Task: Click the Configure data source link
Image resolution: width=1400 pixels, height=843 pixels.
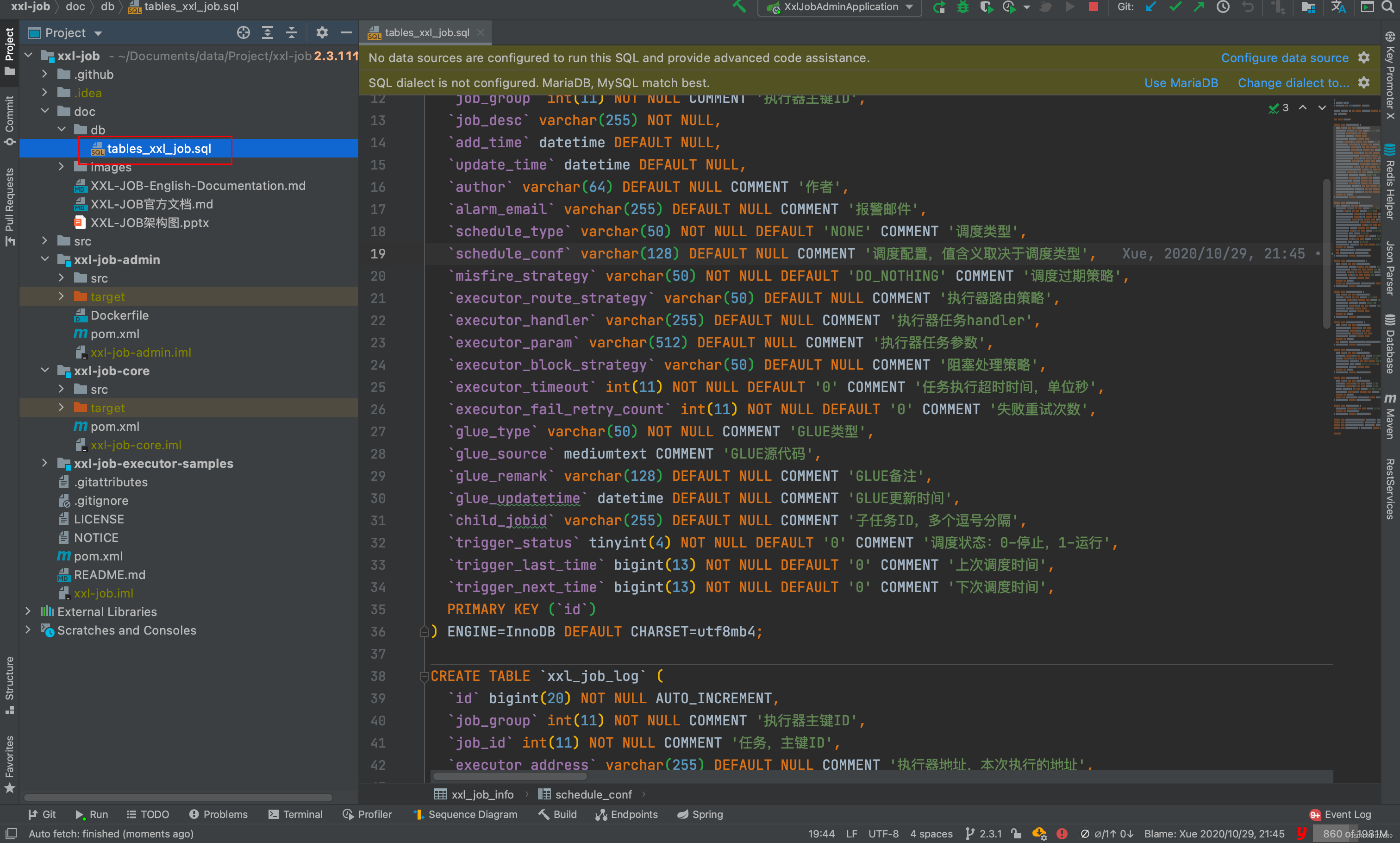Action: pyautogui.click(x=1284, y=58)
